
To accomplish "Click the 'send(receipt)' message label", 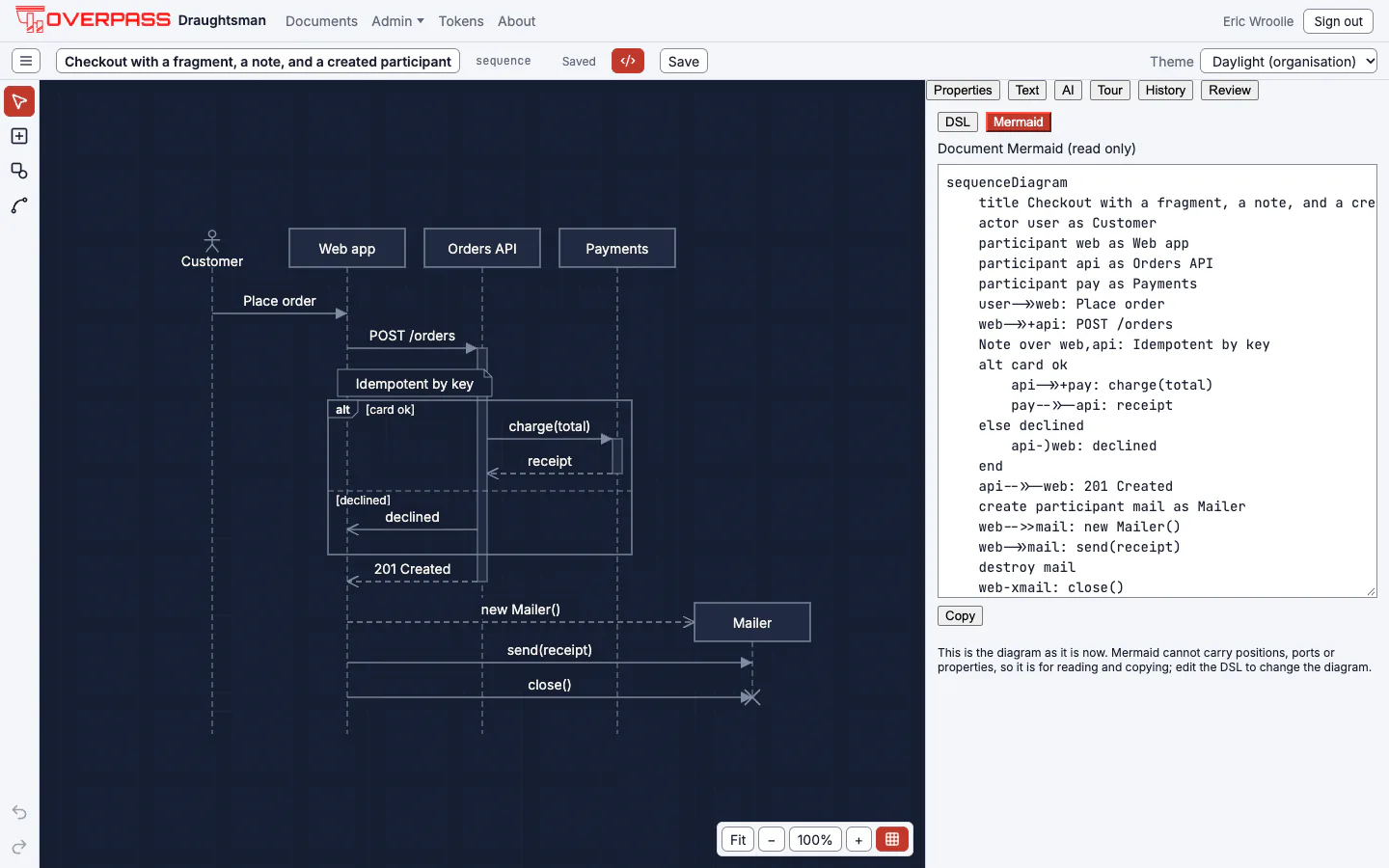I will click(550, 650).
